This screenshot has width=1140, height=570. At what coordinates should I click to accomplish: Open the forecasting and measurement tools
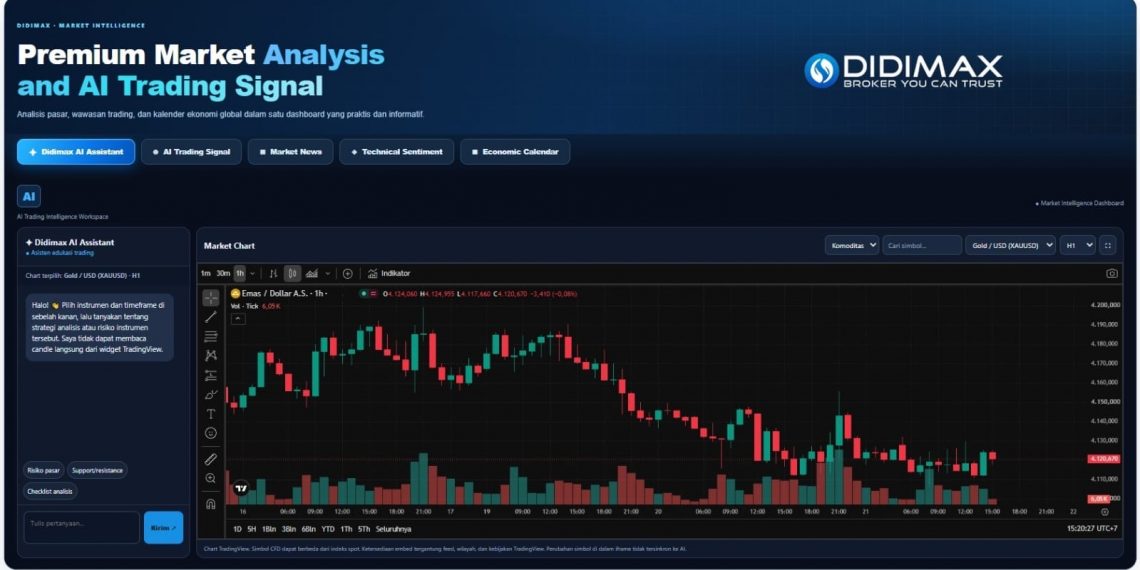(211, 375)
